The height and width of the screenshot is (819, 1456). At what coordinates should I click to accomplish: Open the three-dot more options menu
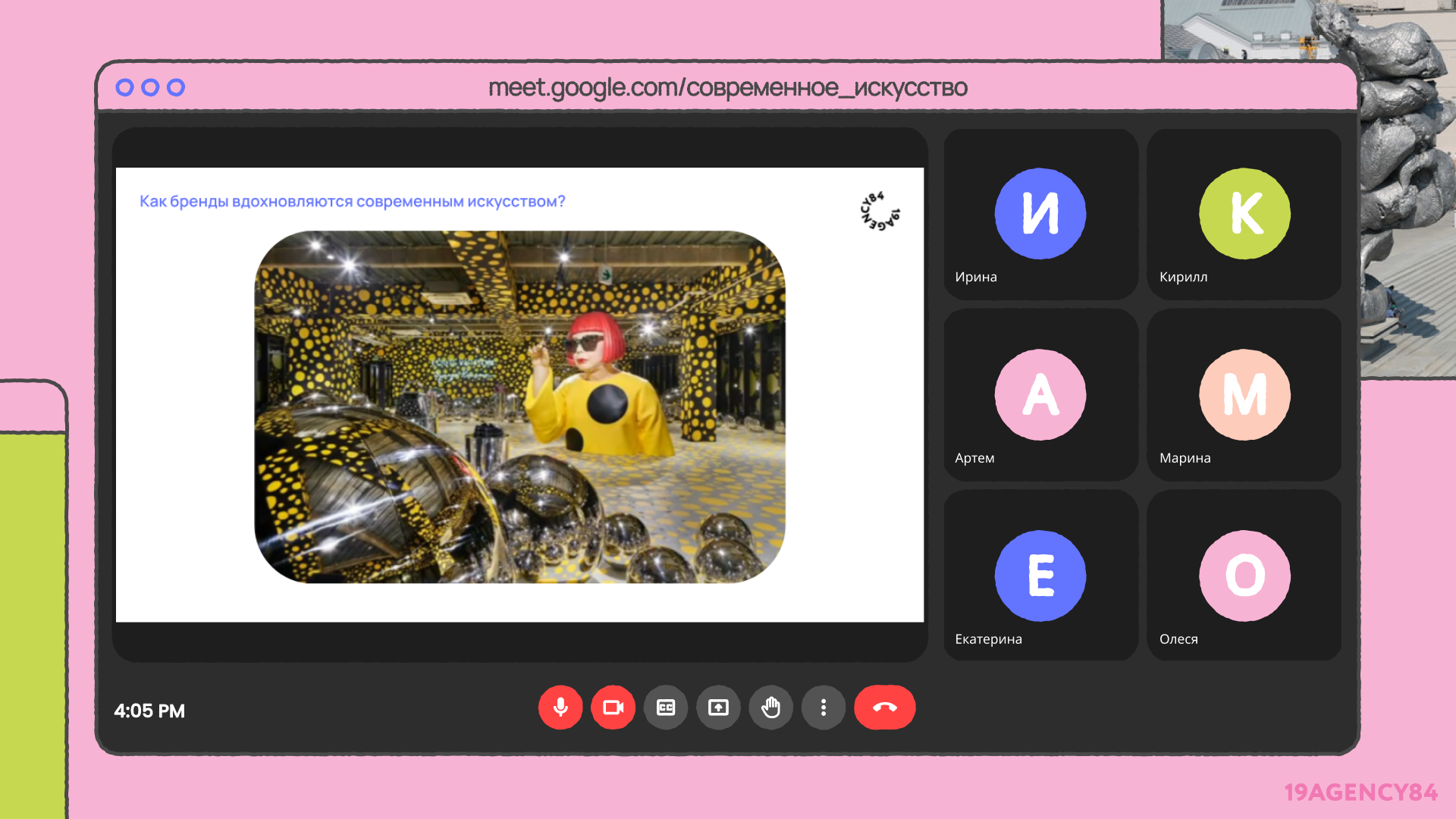click(x=824, y=708)
